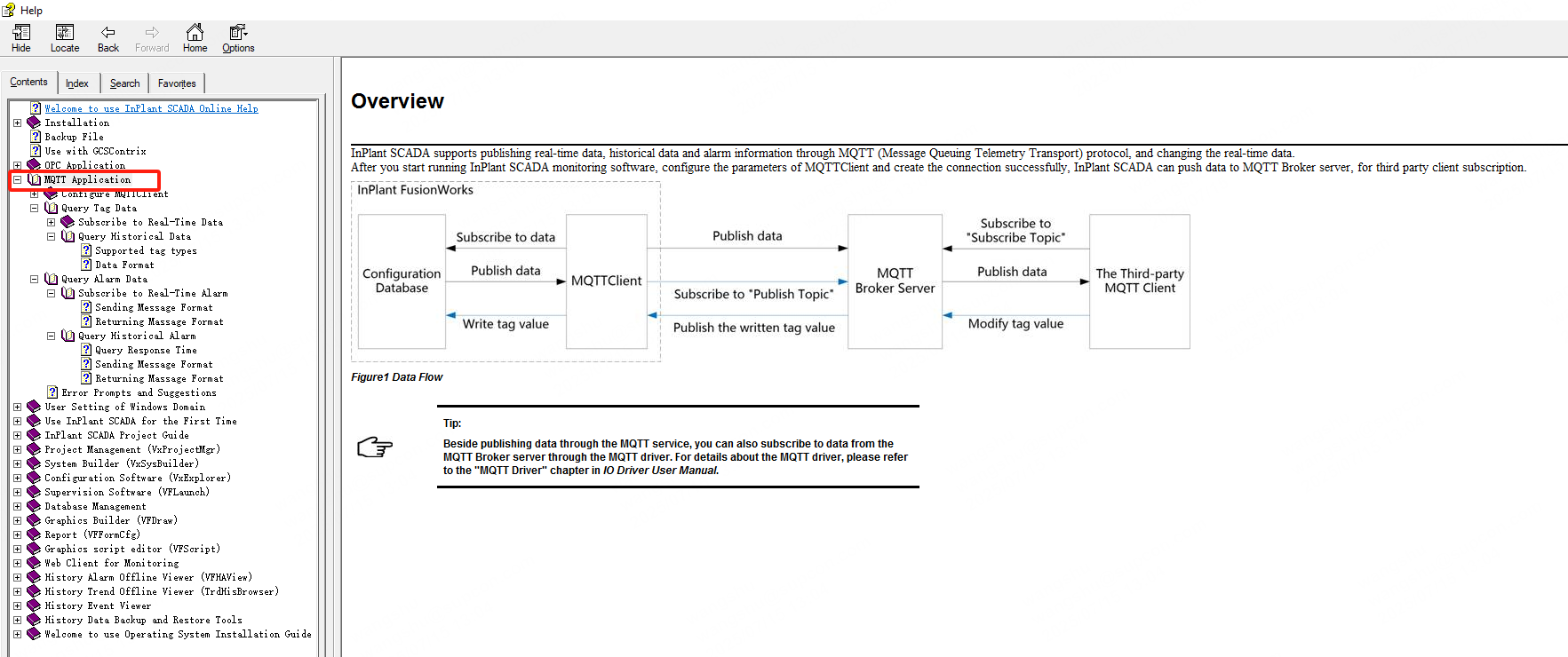The height and width of the screenshot is (657, 1568).
Task: Open History Alarm Offline Viewer (VFHAView) topic
Action: pyautogui.click(x=148, y=577)
